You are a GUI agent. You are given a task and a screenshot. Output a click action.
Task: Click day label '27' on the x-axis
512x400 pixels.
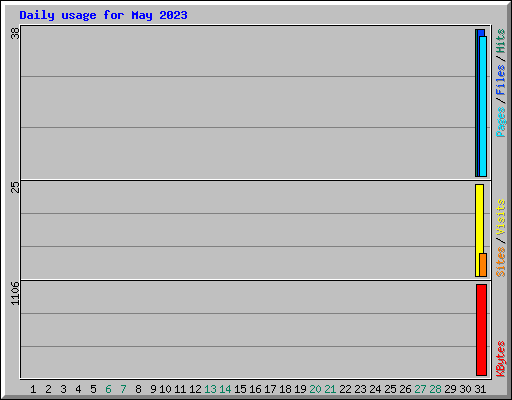(x=420, y=389)
